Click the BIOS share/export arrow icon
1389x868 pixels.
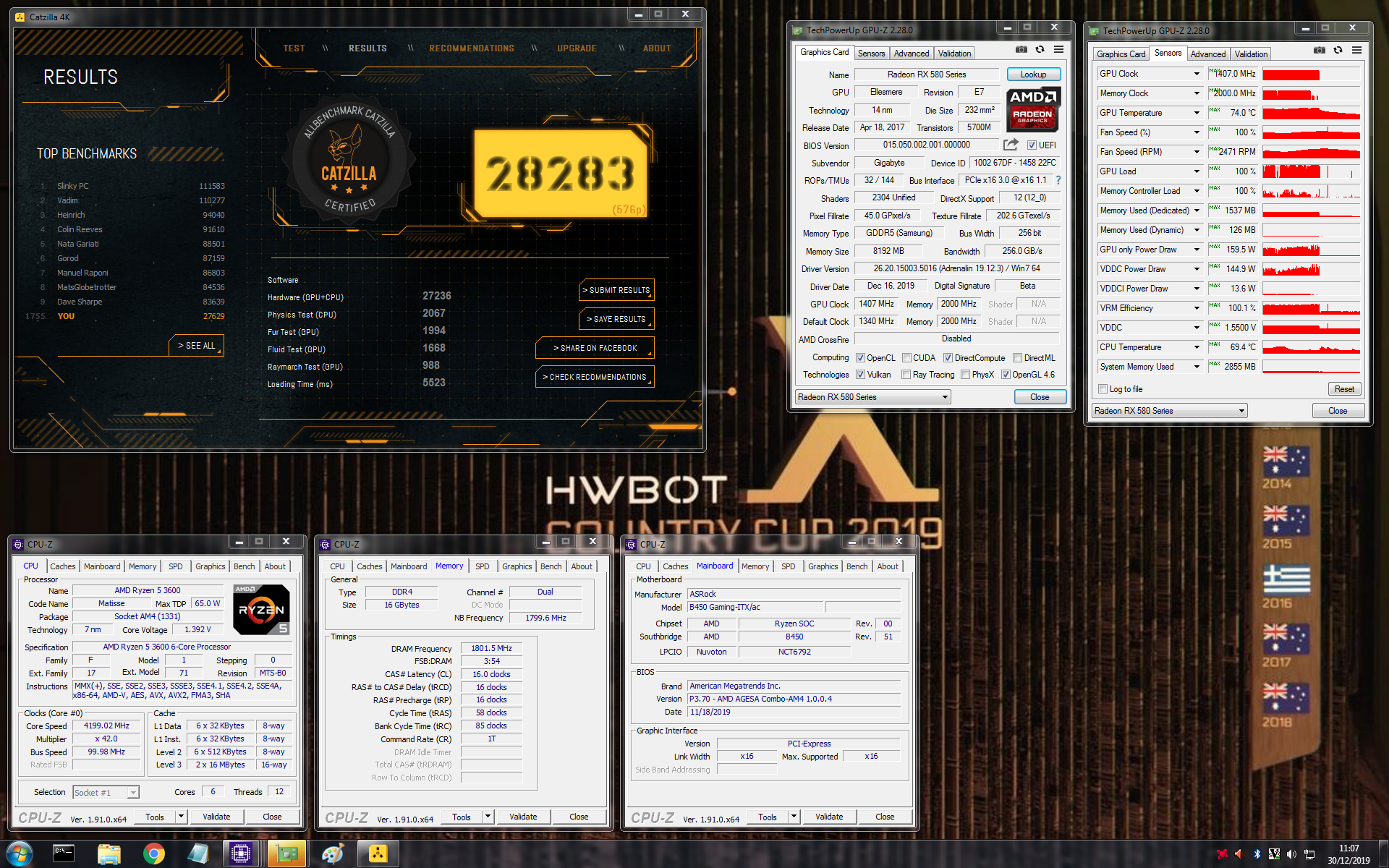pyautogui.click(x=1011, y=145)
